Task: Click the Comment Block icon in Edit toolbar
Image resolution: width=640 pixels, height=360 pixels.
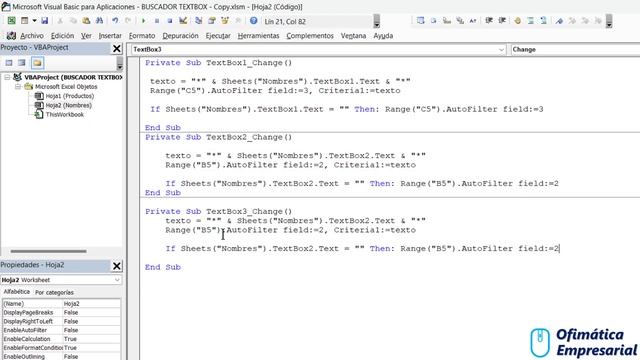Action: [531, 21]
